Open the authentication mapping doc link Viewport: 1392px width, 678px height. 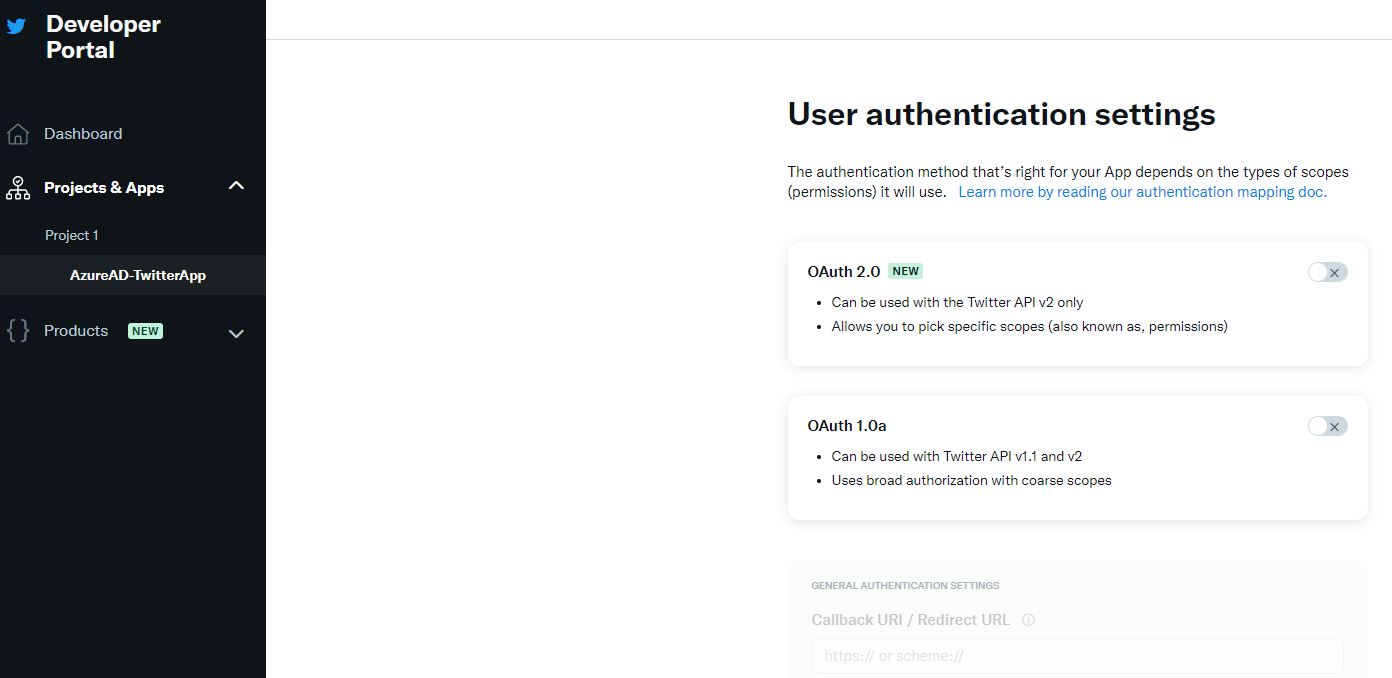[1141, 191]
